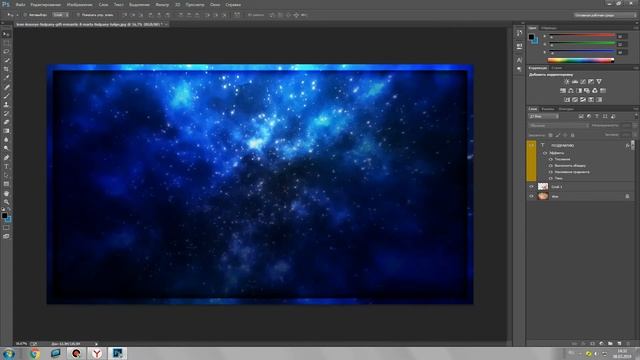Open the Layers panel flyout menu
640x360 pixels.
[x=636, y=109]
